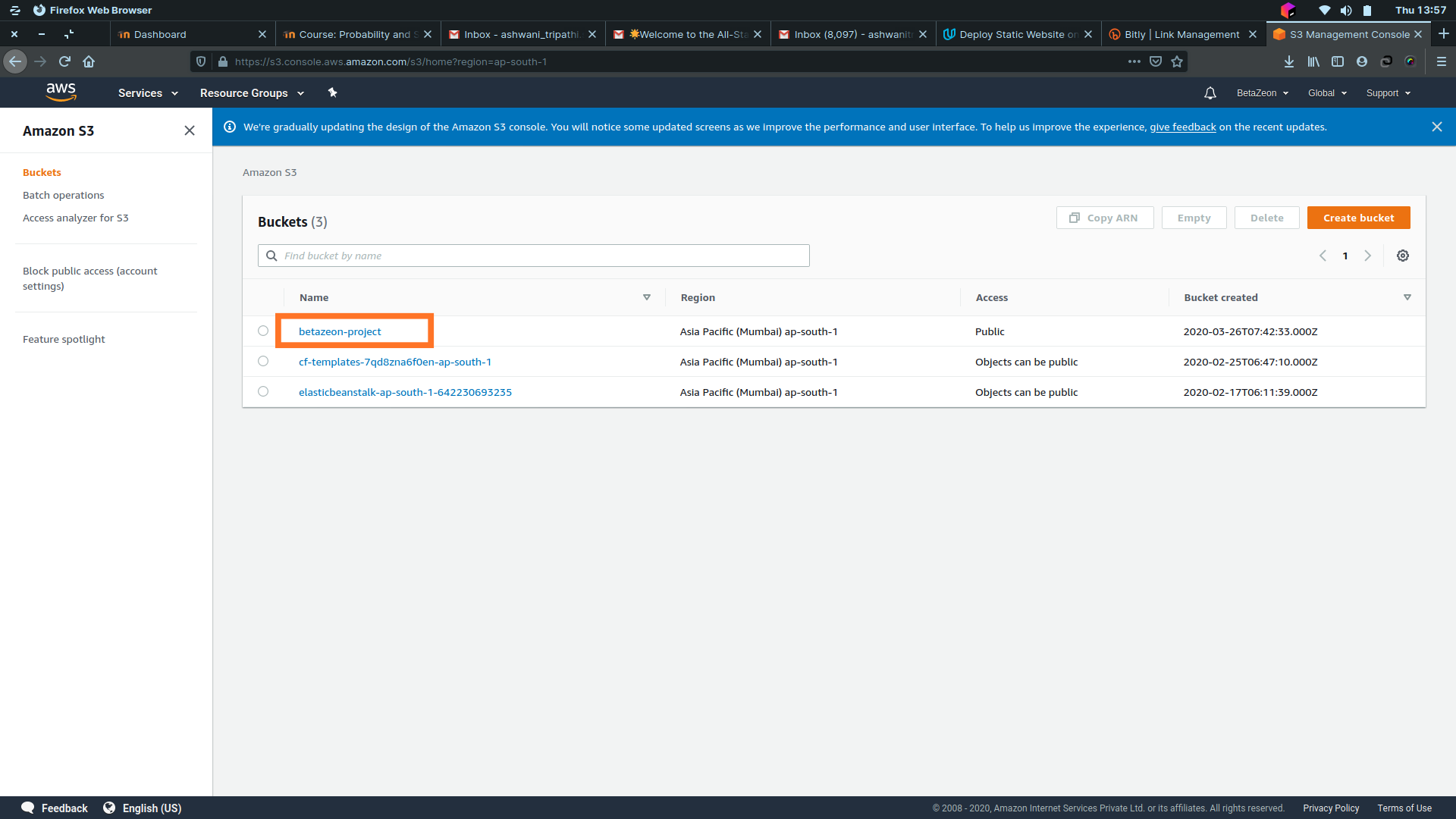Image resolution: width=1456 pixels, height=819 pixels.
Task: Open the elasticbeanstalk-ap-south-1 bucket link
Action: coord(405,392)
